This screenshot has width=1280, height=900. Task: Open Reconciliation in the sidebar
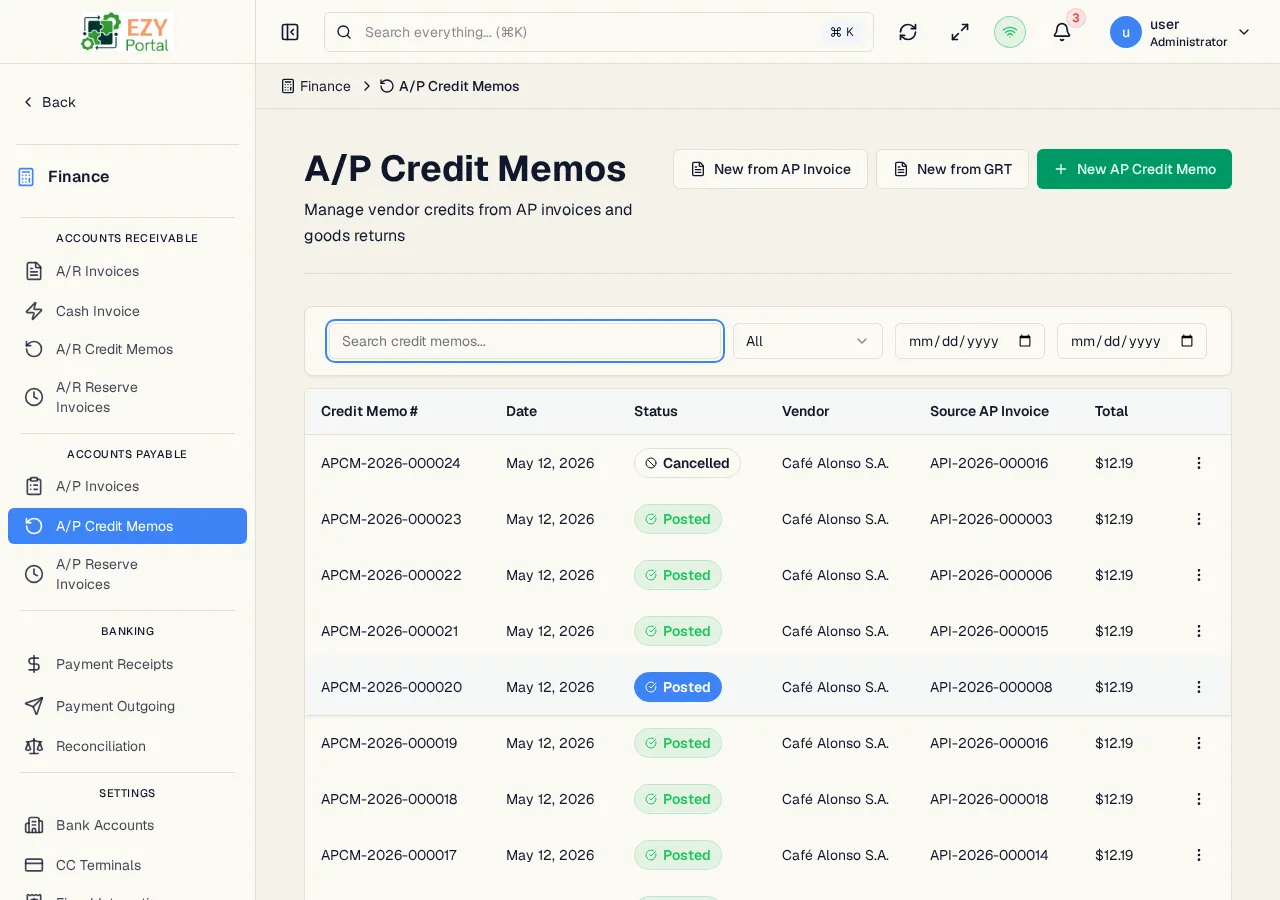click(x=127, y=746)
